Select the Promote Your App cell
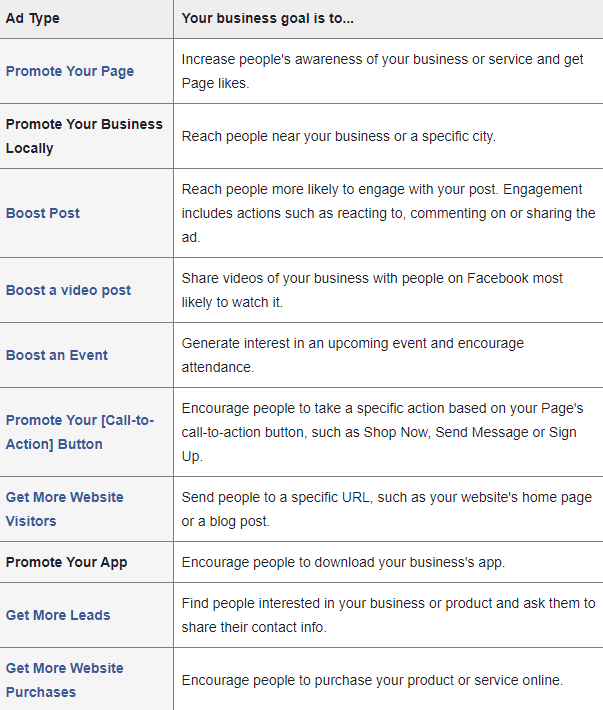 pyautogui.click(x=86, y=562)
